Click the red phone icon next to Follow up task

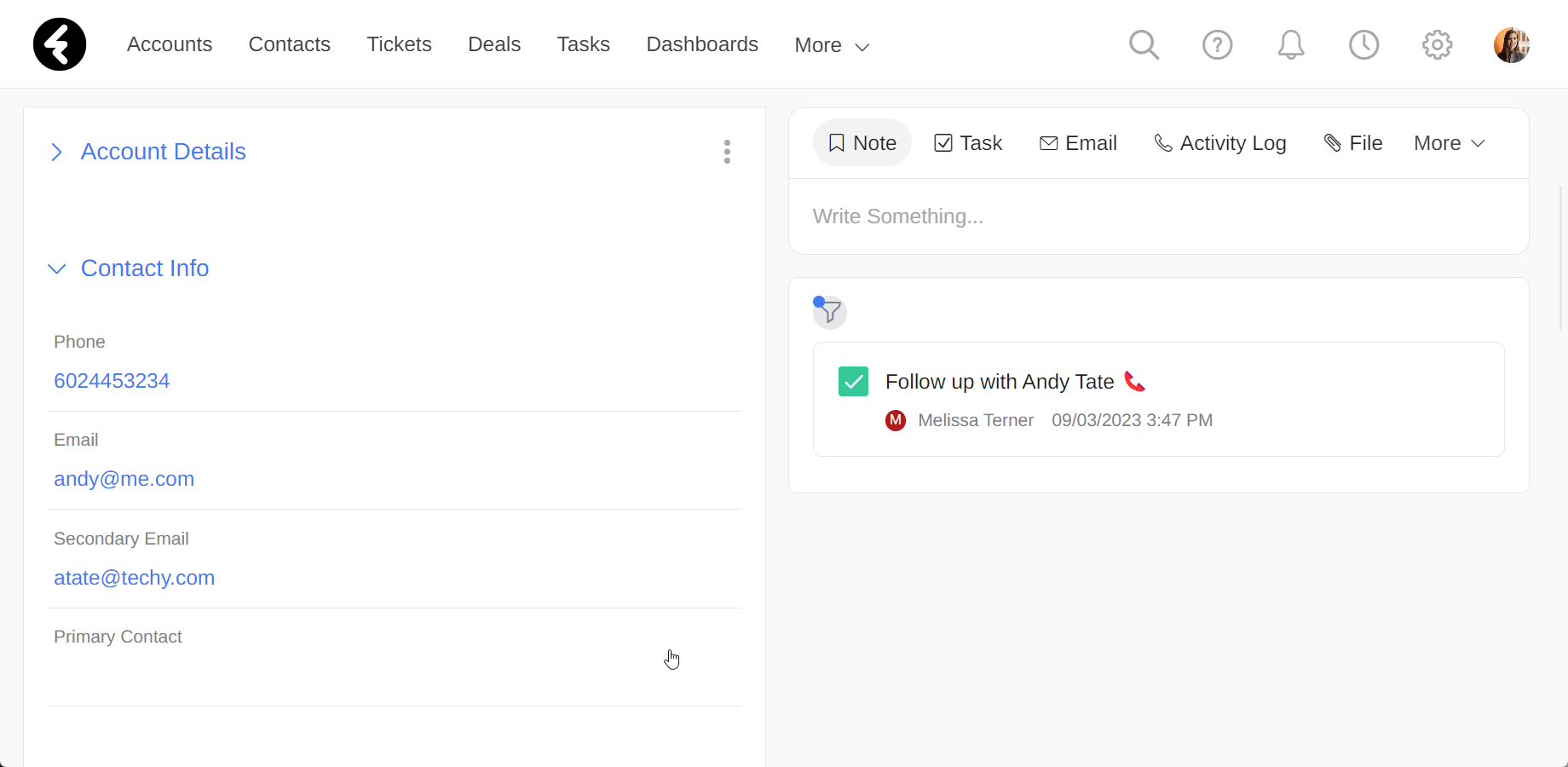tap(1134, 382)
